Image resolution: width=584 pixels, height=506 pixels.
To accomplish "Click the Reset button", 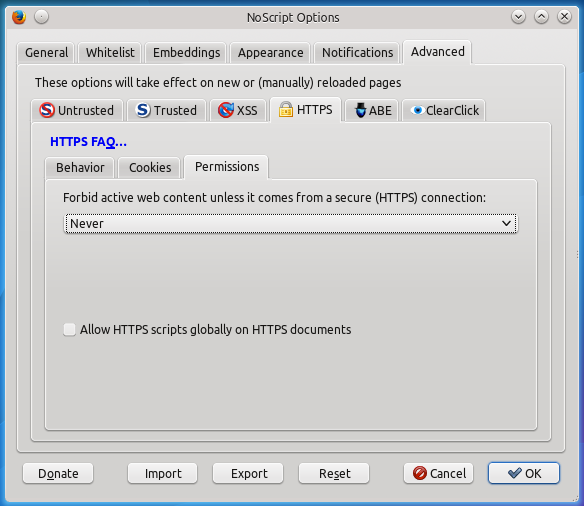I will [334, 473].
